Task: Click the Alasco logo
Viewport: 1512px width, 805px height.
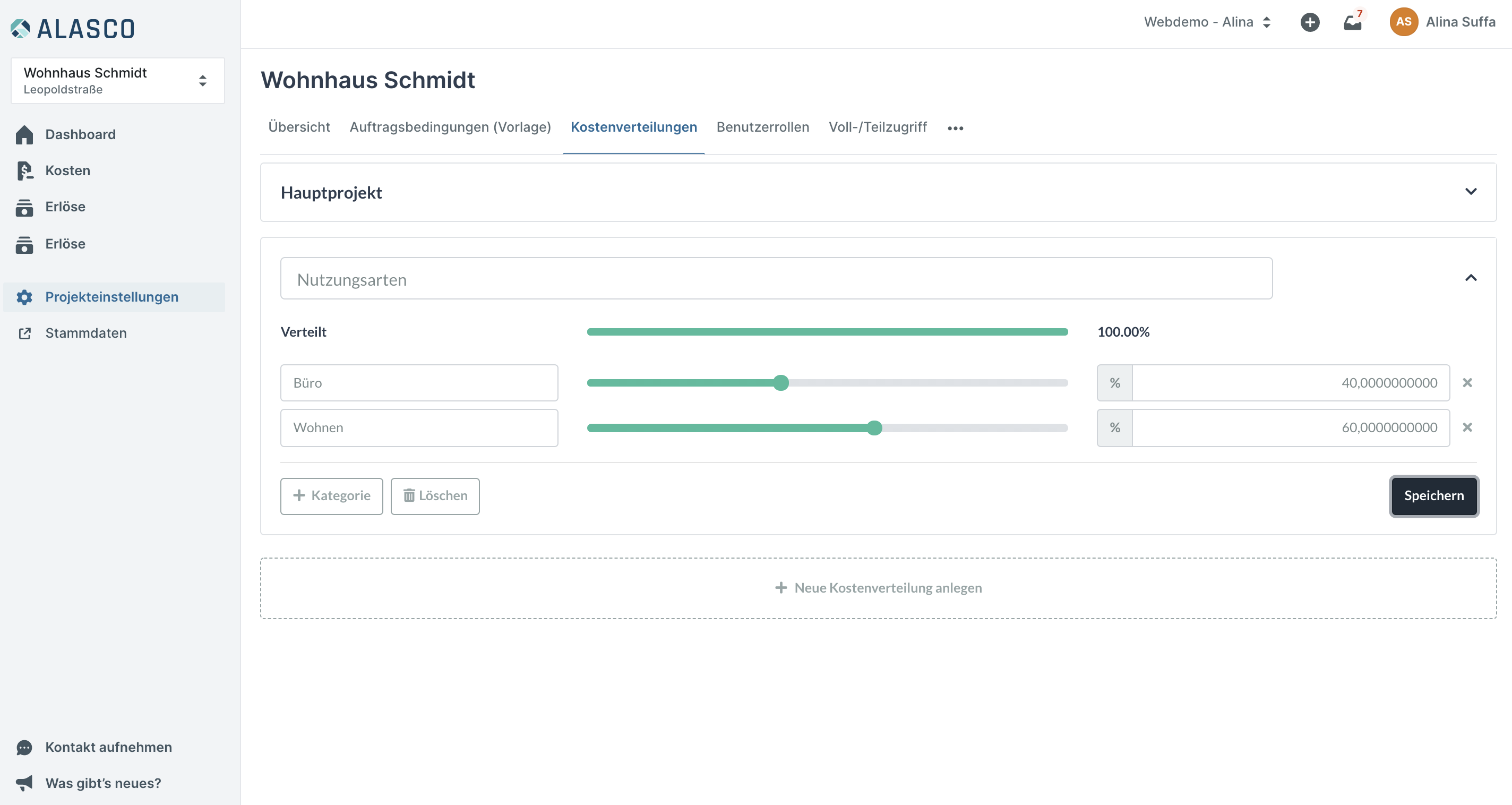Action: (73, 28)
